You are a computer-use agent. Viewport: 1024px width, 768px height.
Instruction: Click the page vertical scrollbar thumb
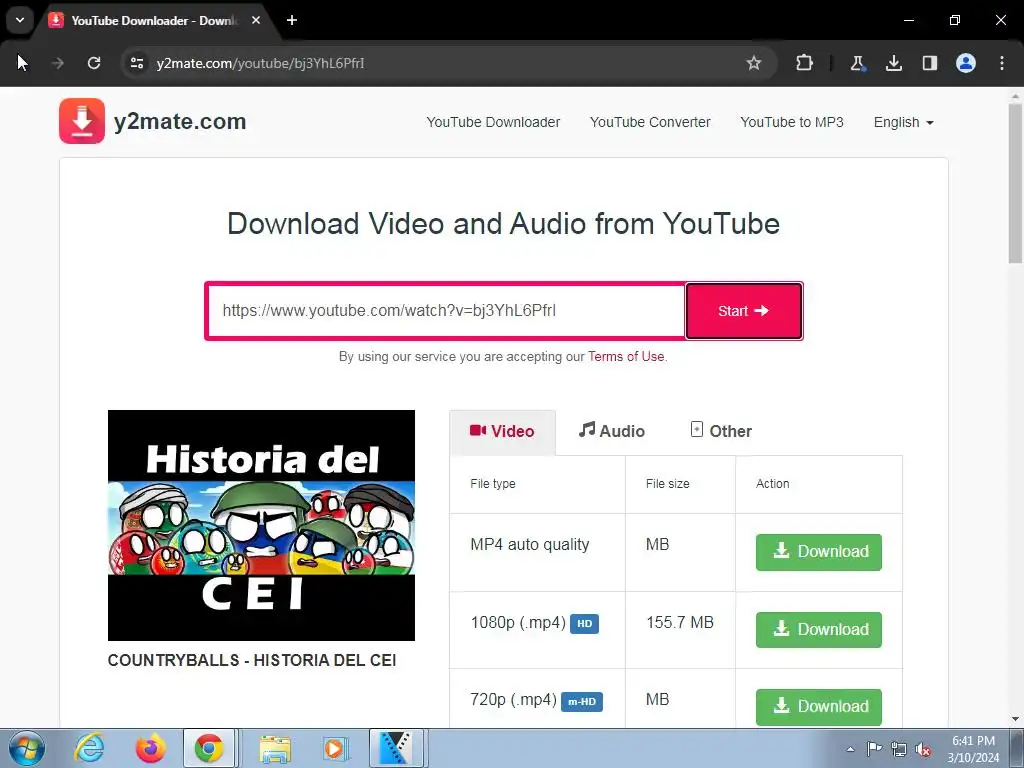1015,184
